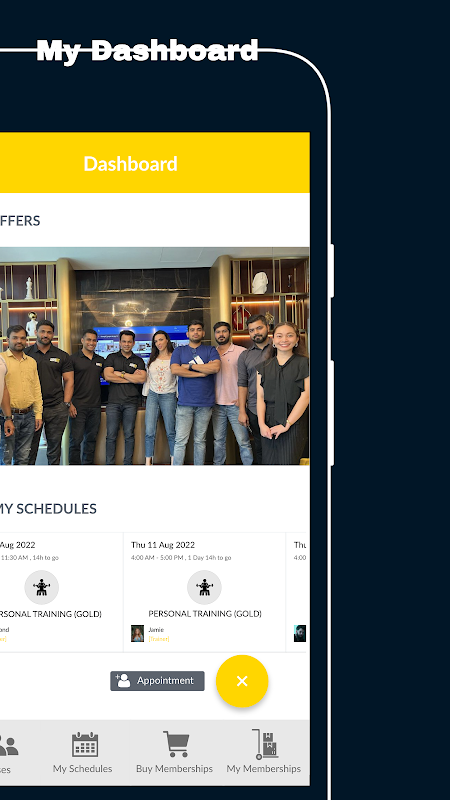
Task: Tap Jamie's trainer avatar
Action: [x=137, y=633]
